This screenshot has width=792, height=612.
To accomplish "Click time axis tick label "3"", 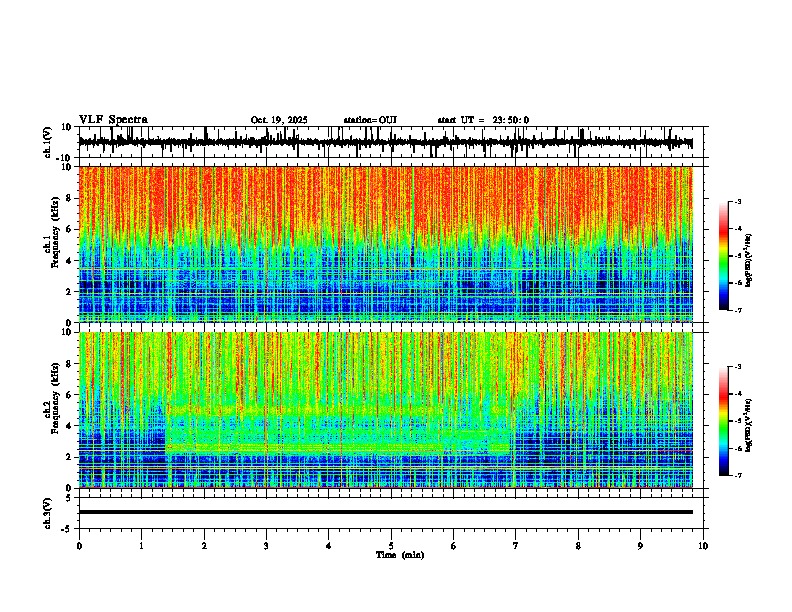I will 266,546.
